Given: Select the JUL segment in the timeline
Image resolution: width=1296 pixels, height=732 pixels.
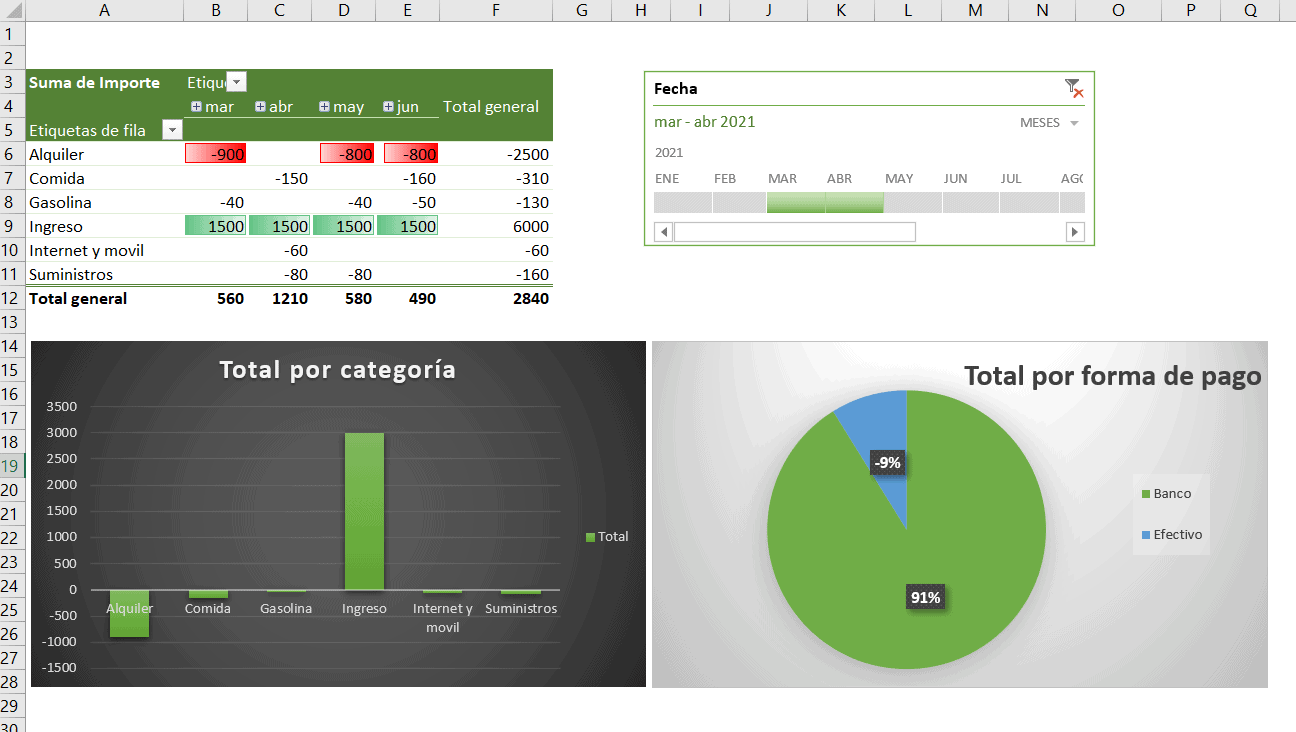Looking at the screenshot, I should [x=1029, y=202].
